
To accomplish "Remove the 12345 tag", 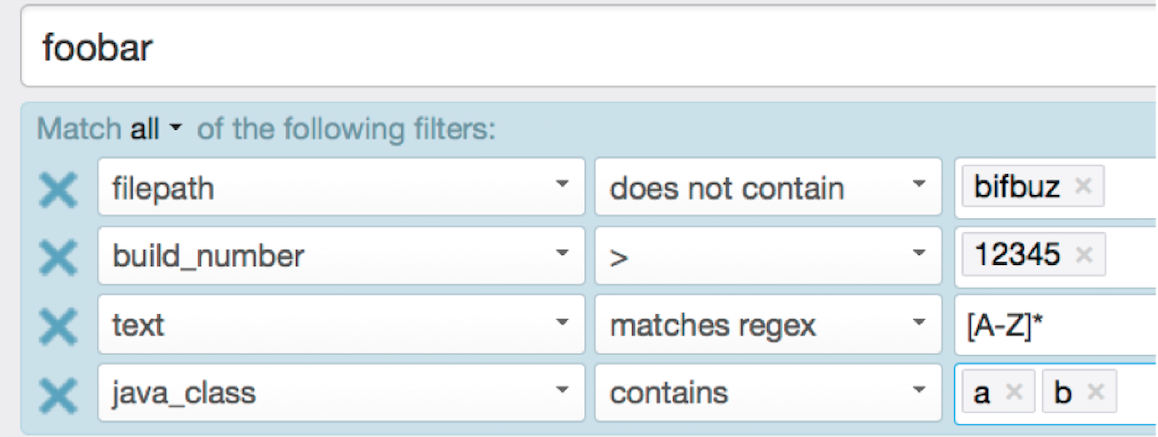I will tap(1082, 255).
